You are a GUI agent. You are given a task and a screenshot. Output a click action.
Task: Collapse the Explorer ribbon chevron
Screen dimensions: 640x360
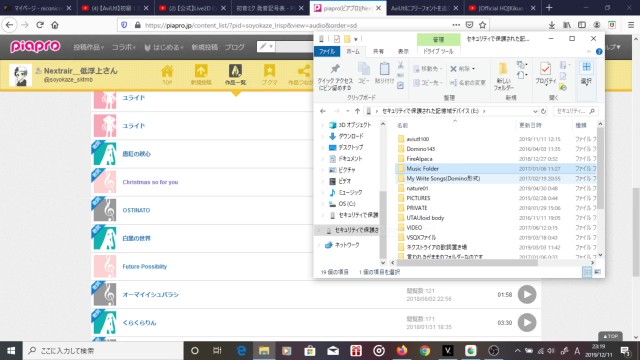click(x=589, y=51)
